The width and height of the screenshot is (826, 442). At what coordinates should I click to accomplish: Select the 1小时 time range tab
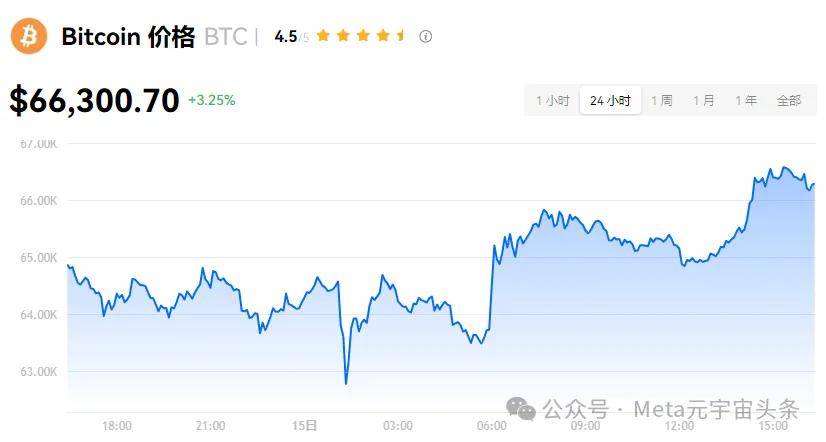point(552,100)
